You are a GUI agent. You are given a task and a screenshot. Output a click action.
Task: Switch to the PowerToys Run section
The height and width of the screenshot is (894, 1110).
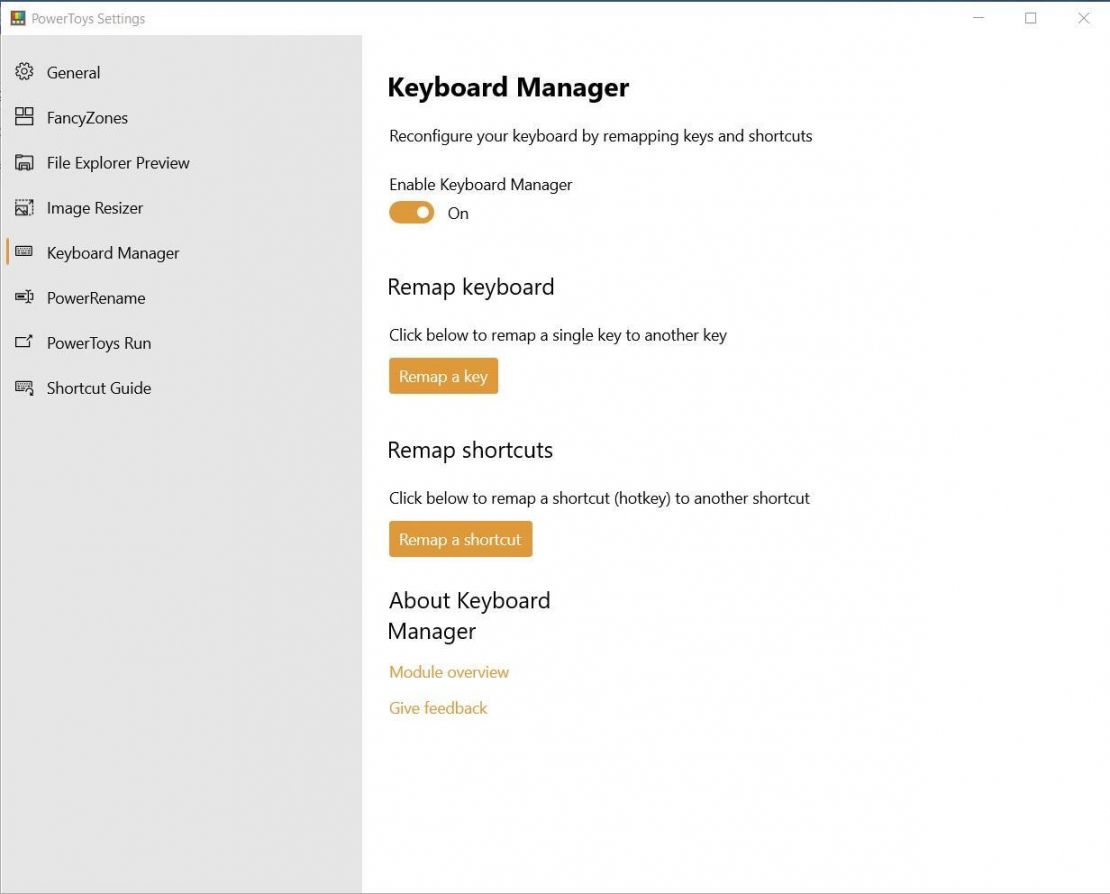pos(99,342)
